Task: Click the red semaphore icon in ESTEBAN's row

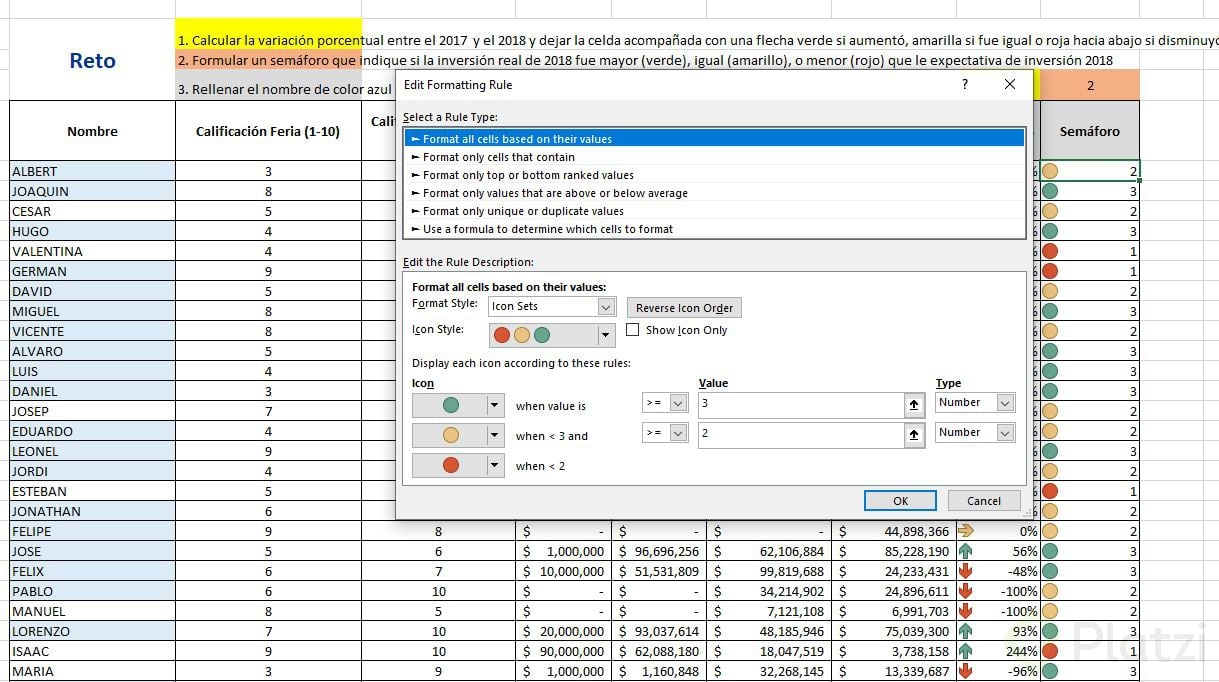Action: (x=1050, y=491)
